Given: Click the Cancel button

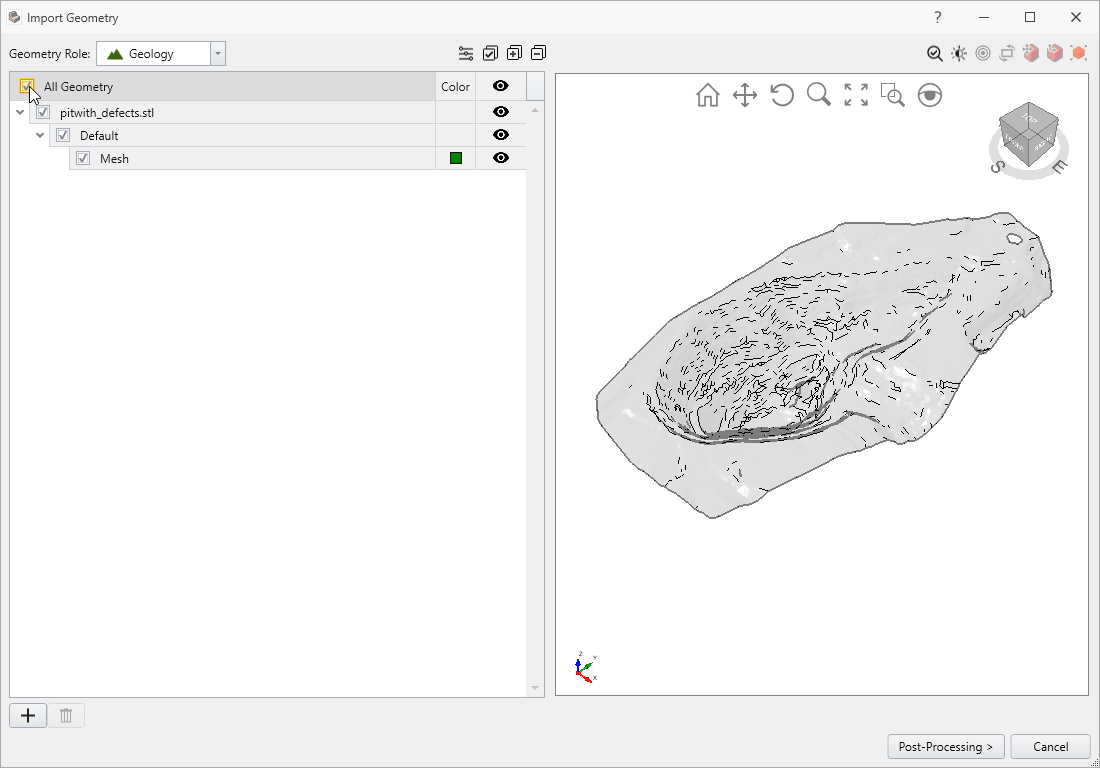Looking at the screenshot, I should (1050, 746).
